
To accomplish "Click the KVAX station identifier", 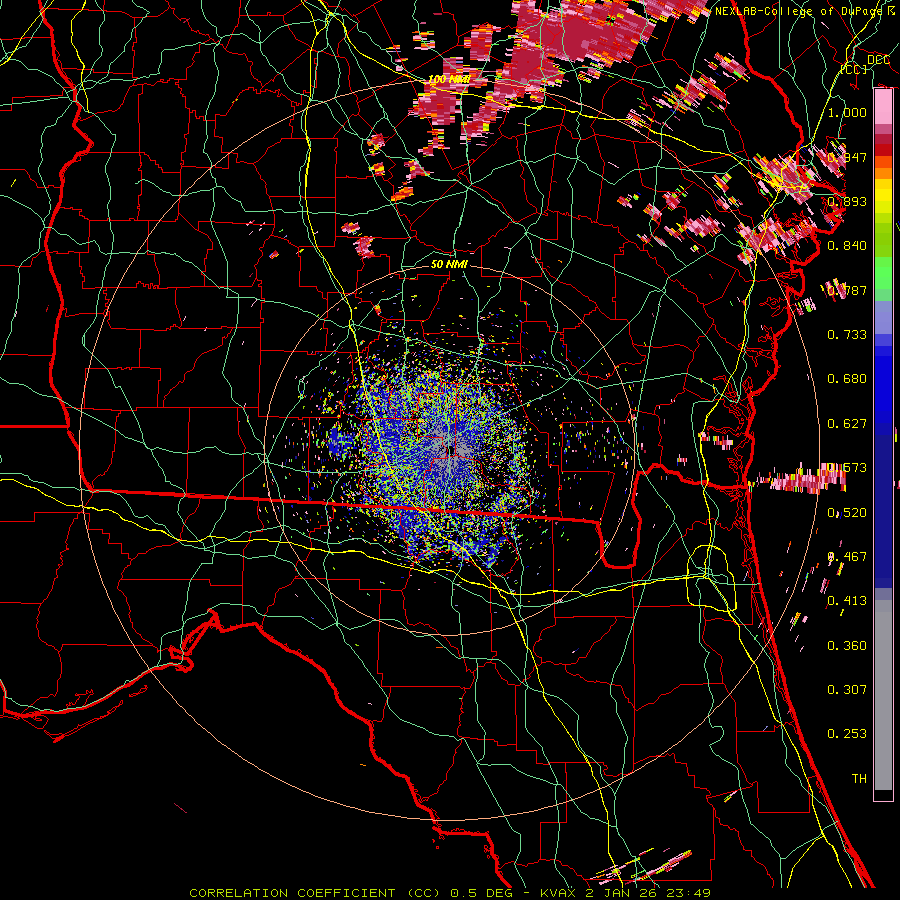I will tap(560, 893).
